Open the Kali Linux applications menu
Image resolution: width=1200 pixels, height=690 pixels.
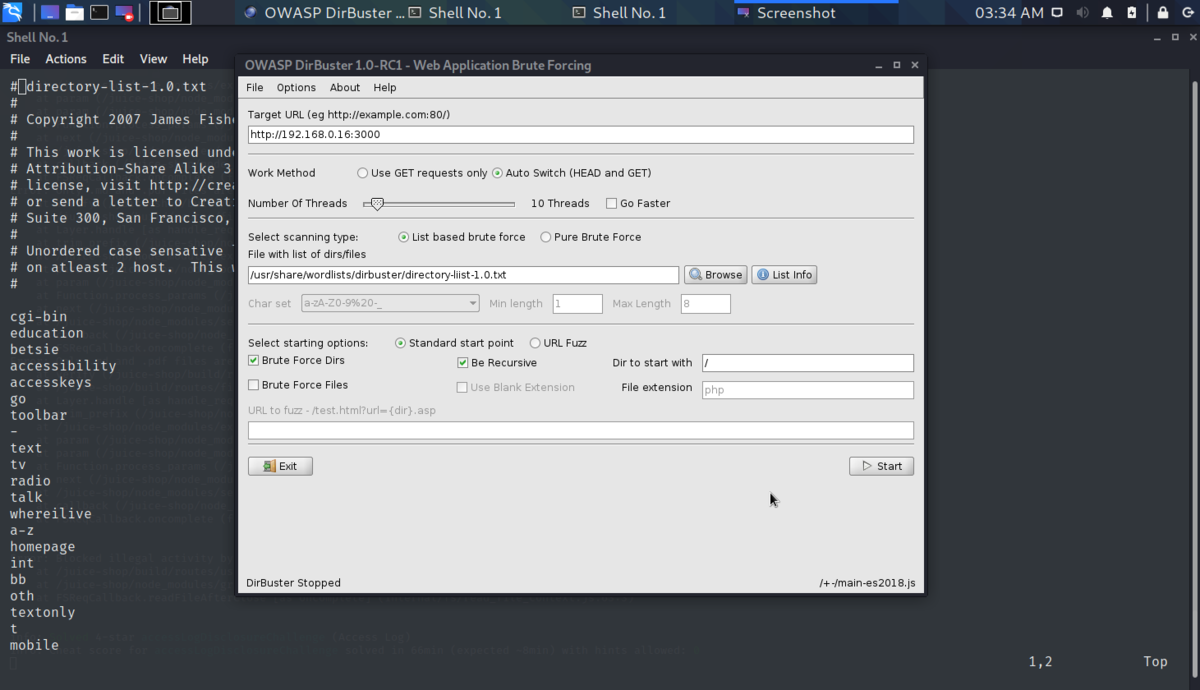pos(13,13)
